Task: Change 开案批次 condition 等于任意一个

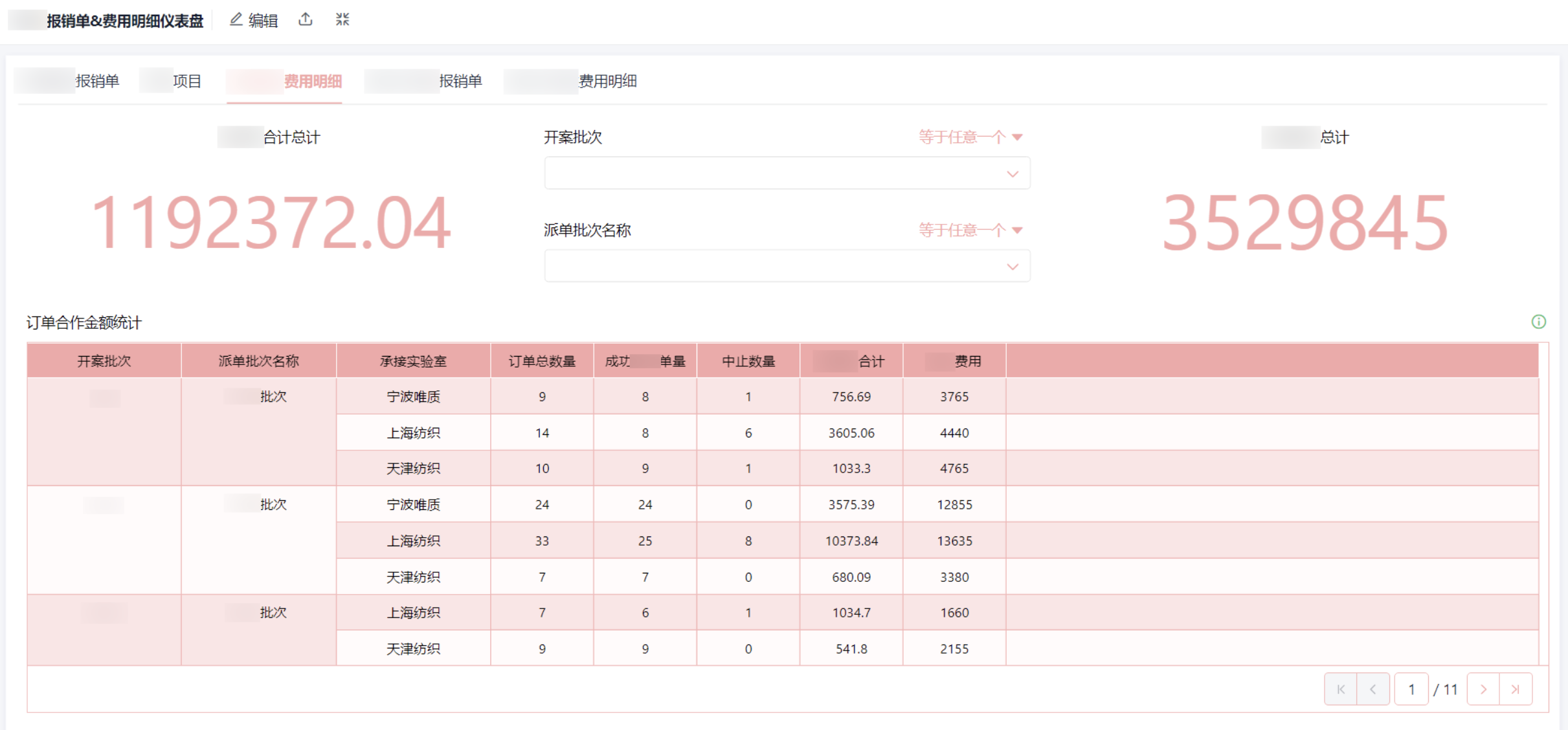Action: [x=969, y=137]
